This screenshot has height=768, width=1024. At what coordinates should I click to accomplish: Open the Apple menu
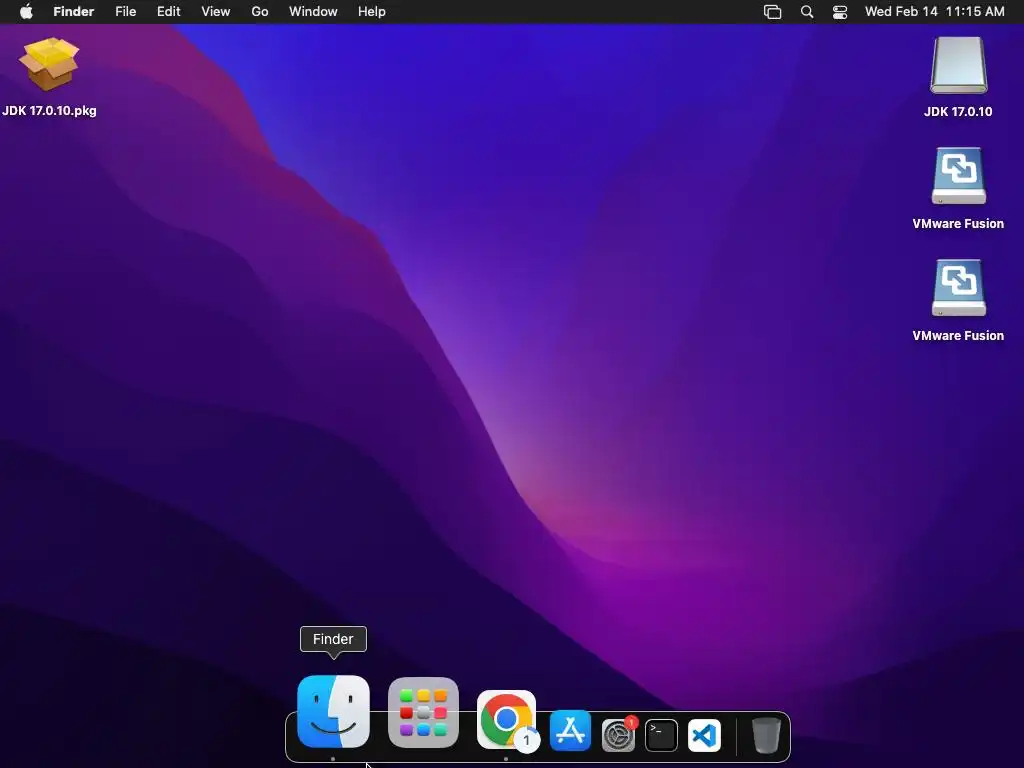point(26,12)
